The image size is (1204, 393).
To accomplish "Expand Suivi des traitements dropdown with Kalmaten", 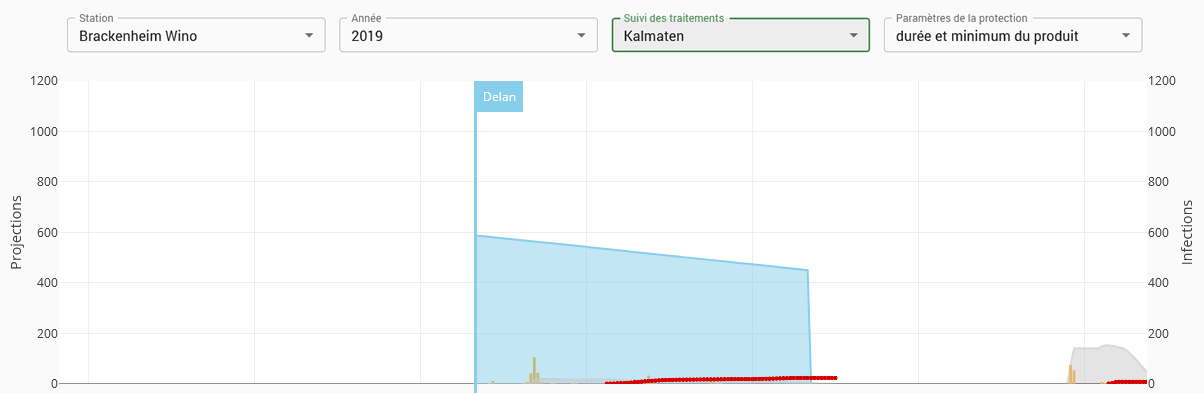I will 741,35.
